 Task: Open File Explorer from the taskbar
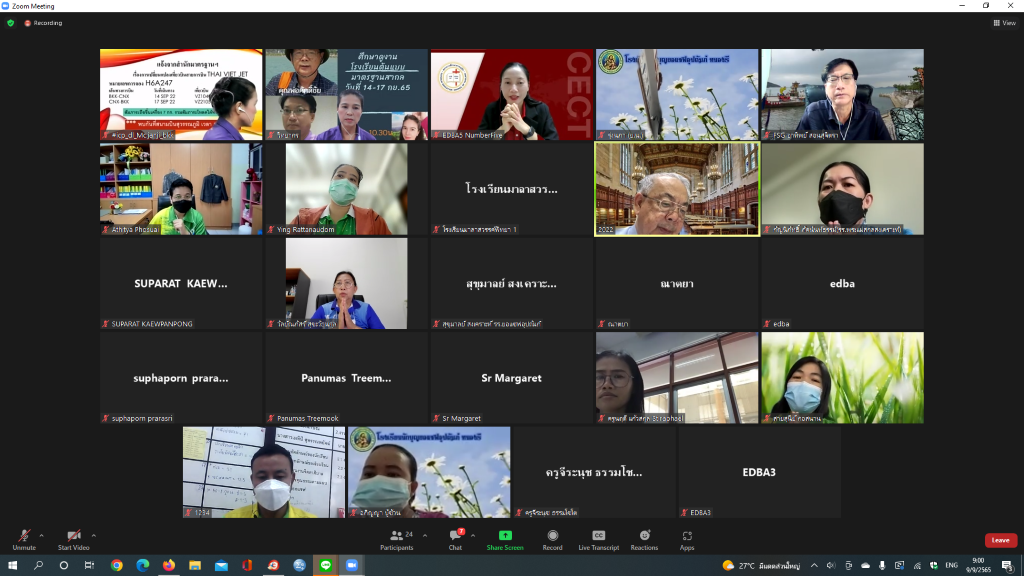pos(195,566)
